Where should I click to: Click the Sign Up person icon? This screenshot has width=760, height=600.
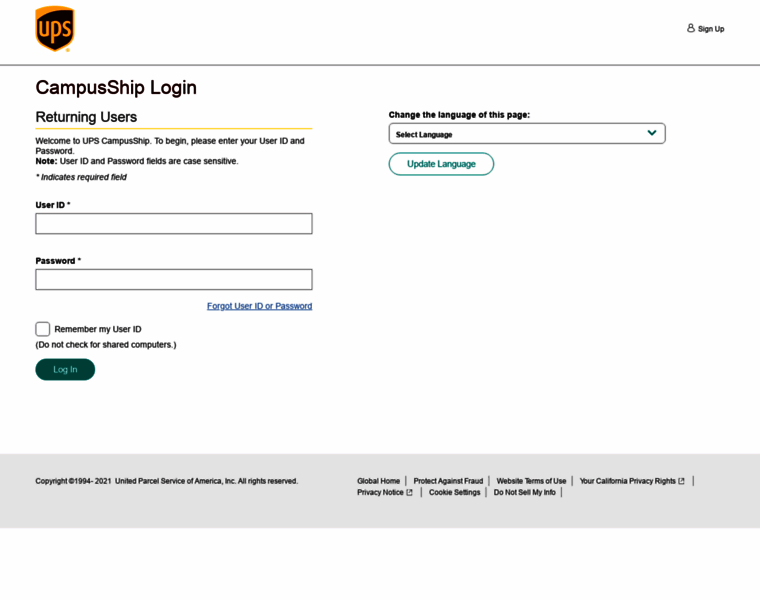(x=691, y=29)
